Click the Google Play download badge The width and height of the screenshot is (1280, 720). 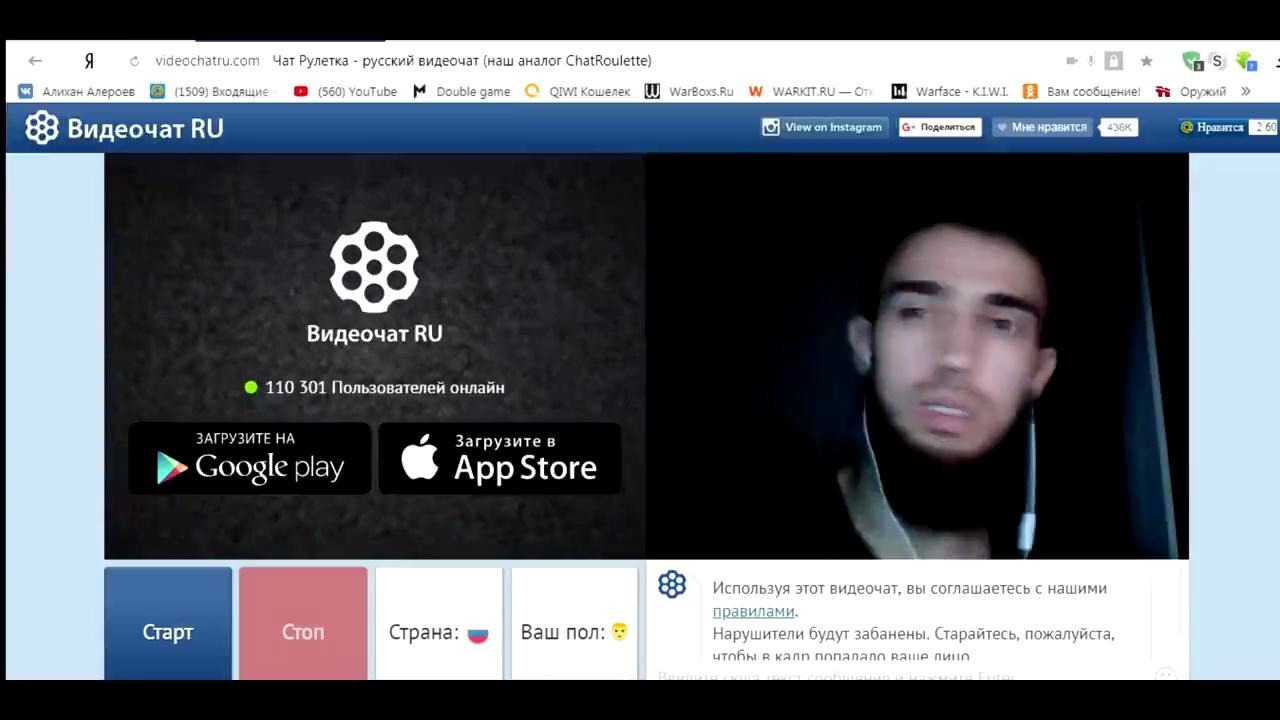click(x=249, y=458)
